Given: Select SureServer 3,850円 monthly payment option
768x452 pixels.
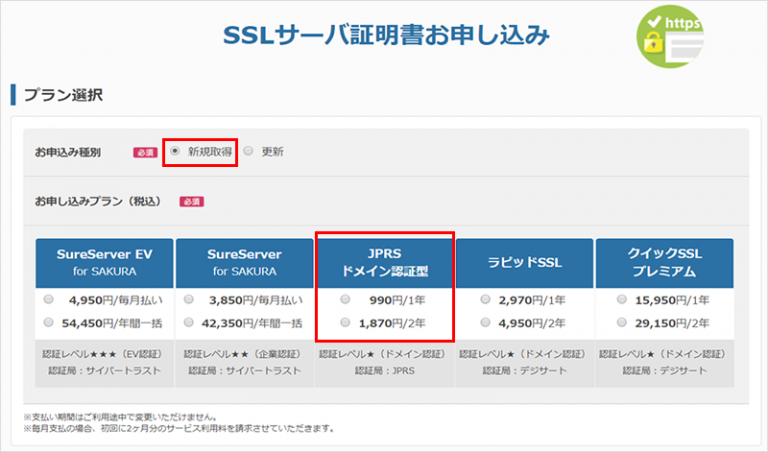Looking at the screenshot, I should (x=189, y=299).
